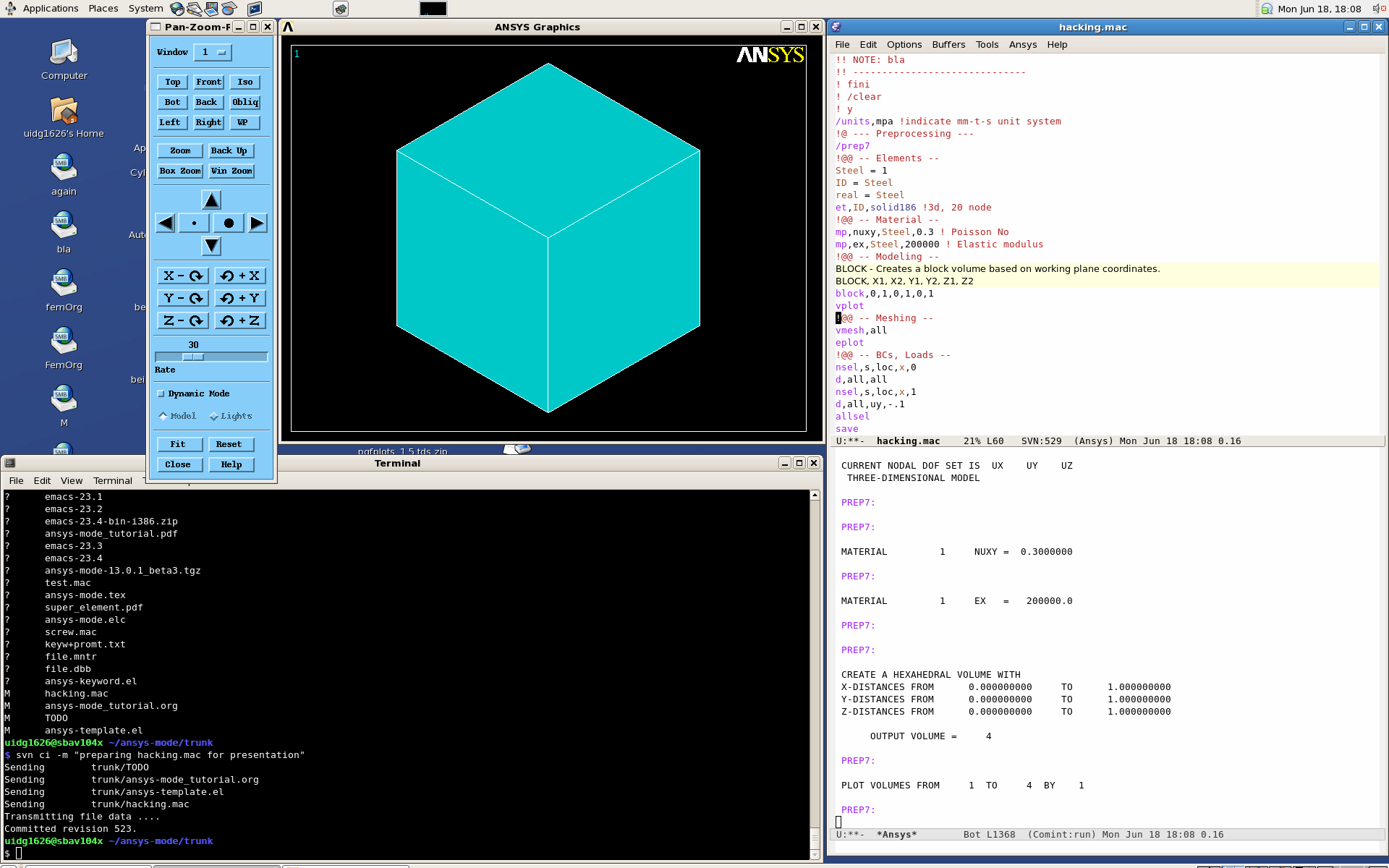The width and height of the screenshot is (1389, 868).
Task: Open the Applications menu in top panel
Action: [x=51, y=9]
